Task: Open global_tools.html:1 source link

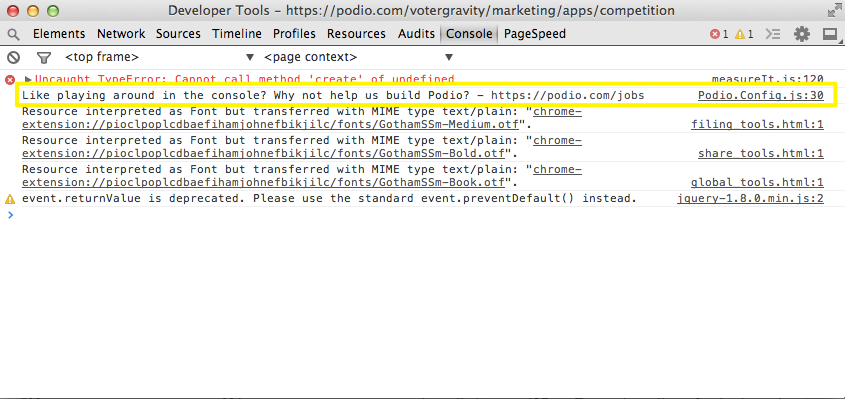Action: coord(757,182)
